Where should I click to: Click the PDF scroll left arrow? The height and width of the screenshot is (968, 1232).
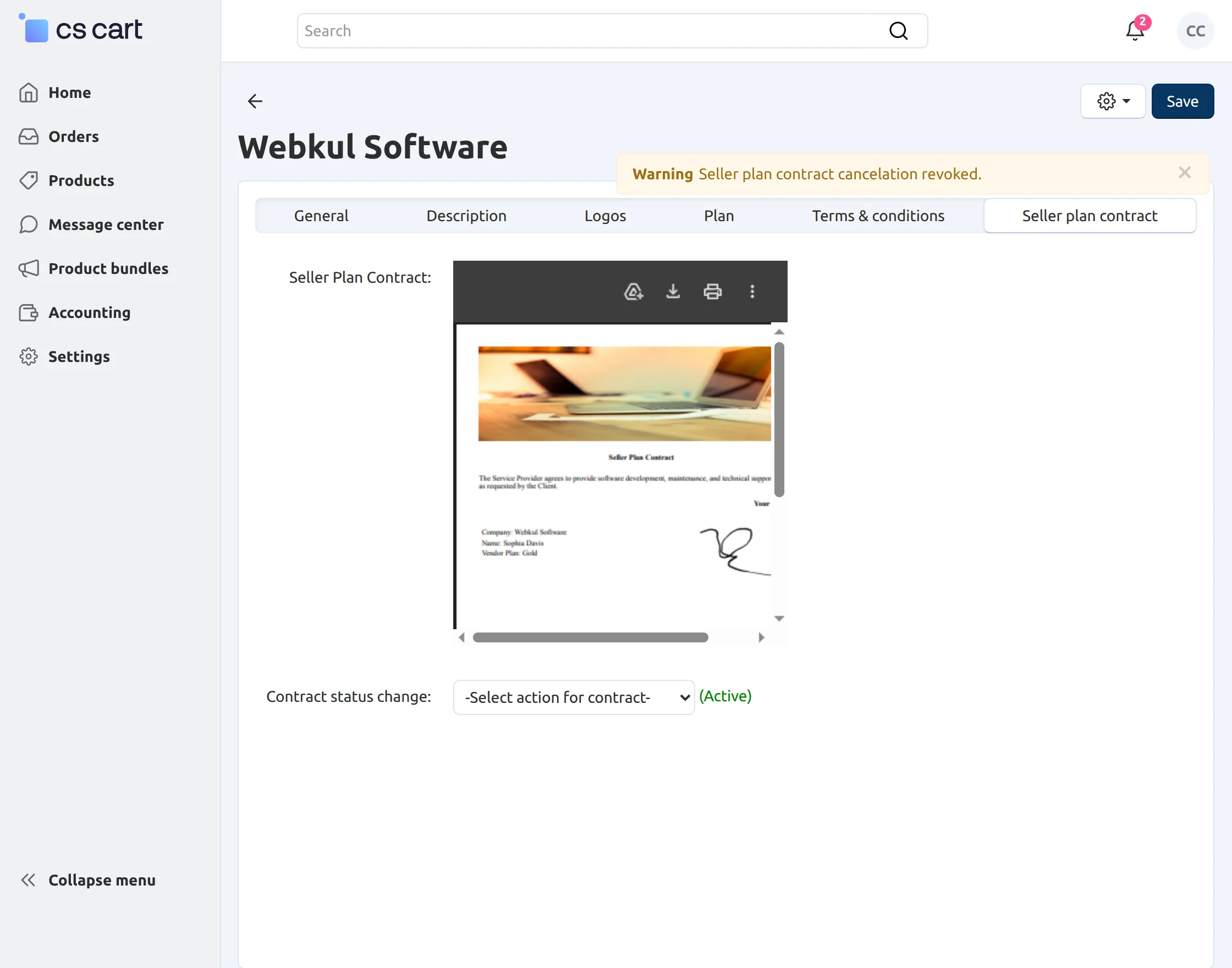point(462,637)
